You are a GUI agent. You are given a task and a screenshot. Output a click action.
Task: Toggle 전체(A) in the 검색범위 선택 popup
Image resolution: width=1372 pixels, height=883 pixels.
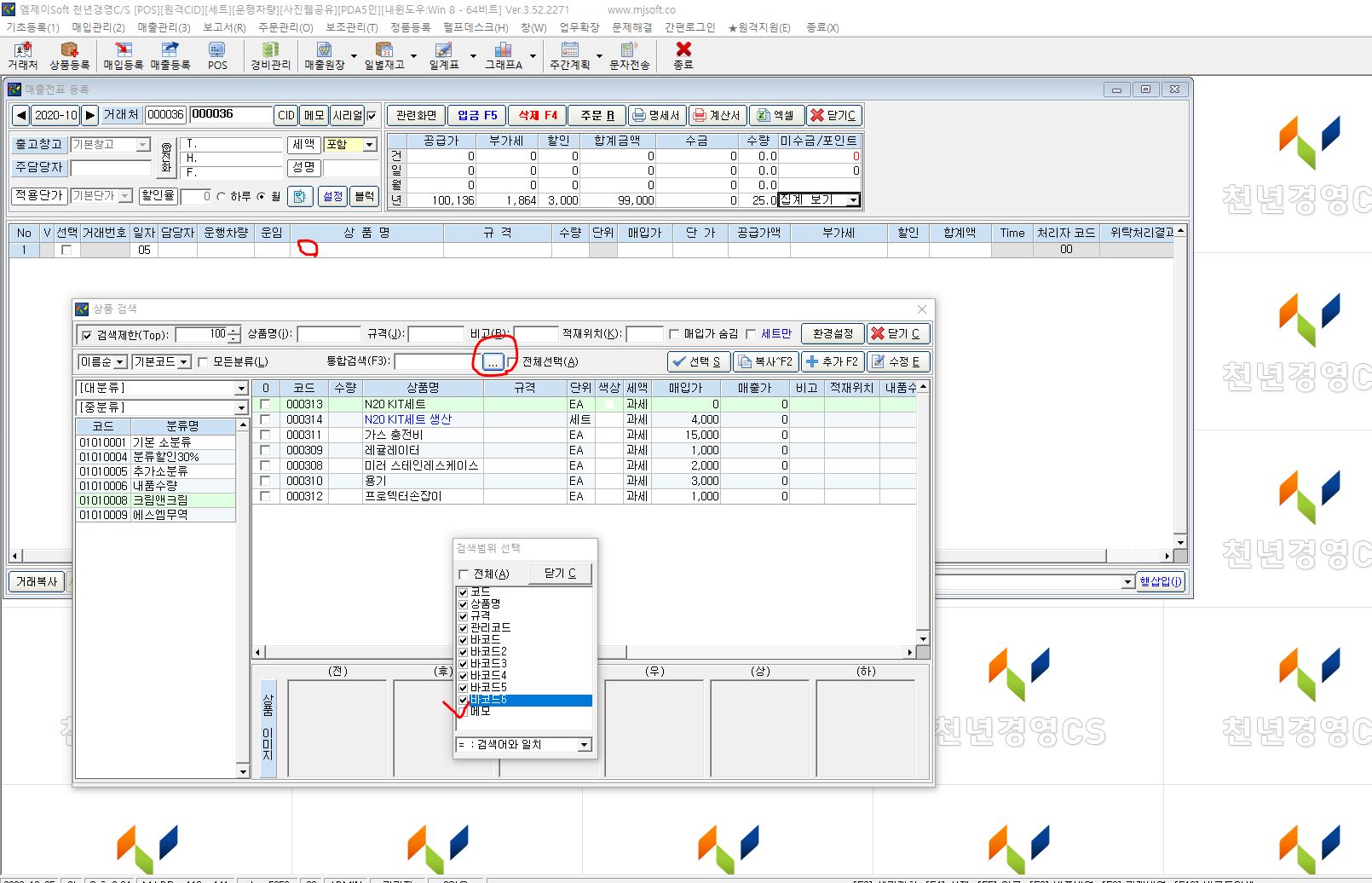coord(464,574)
